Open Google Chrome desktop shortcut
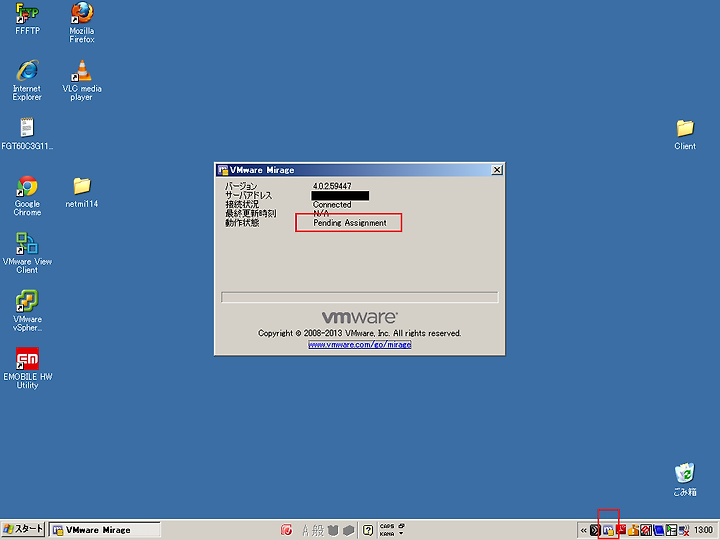Screen dimensions: 720x540 point(27,196)
